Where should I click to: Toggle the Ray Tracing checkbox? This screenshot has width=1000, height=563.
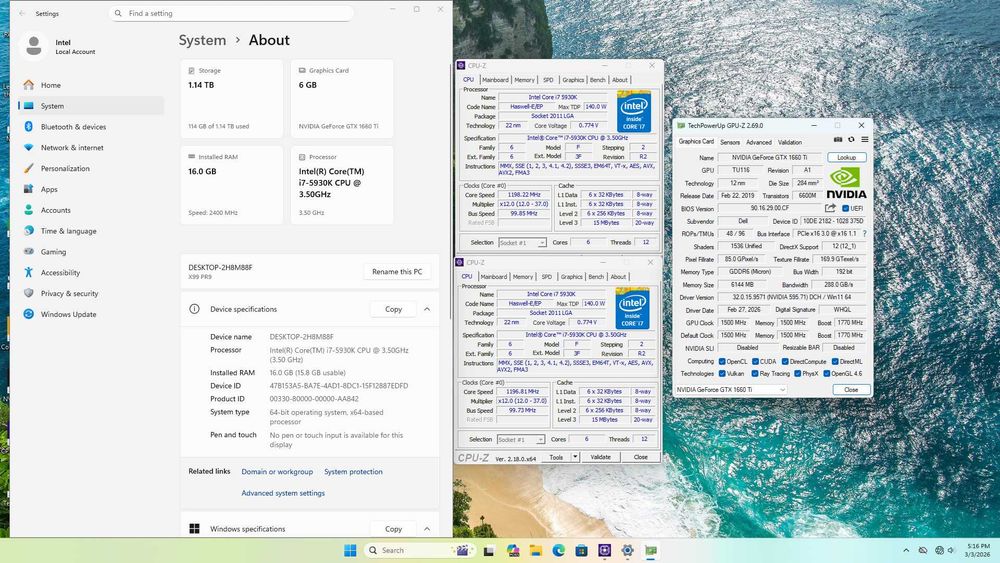pyautogui.click(x=755, y=374)
